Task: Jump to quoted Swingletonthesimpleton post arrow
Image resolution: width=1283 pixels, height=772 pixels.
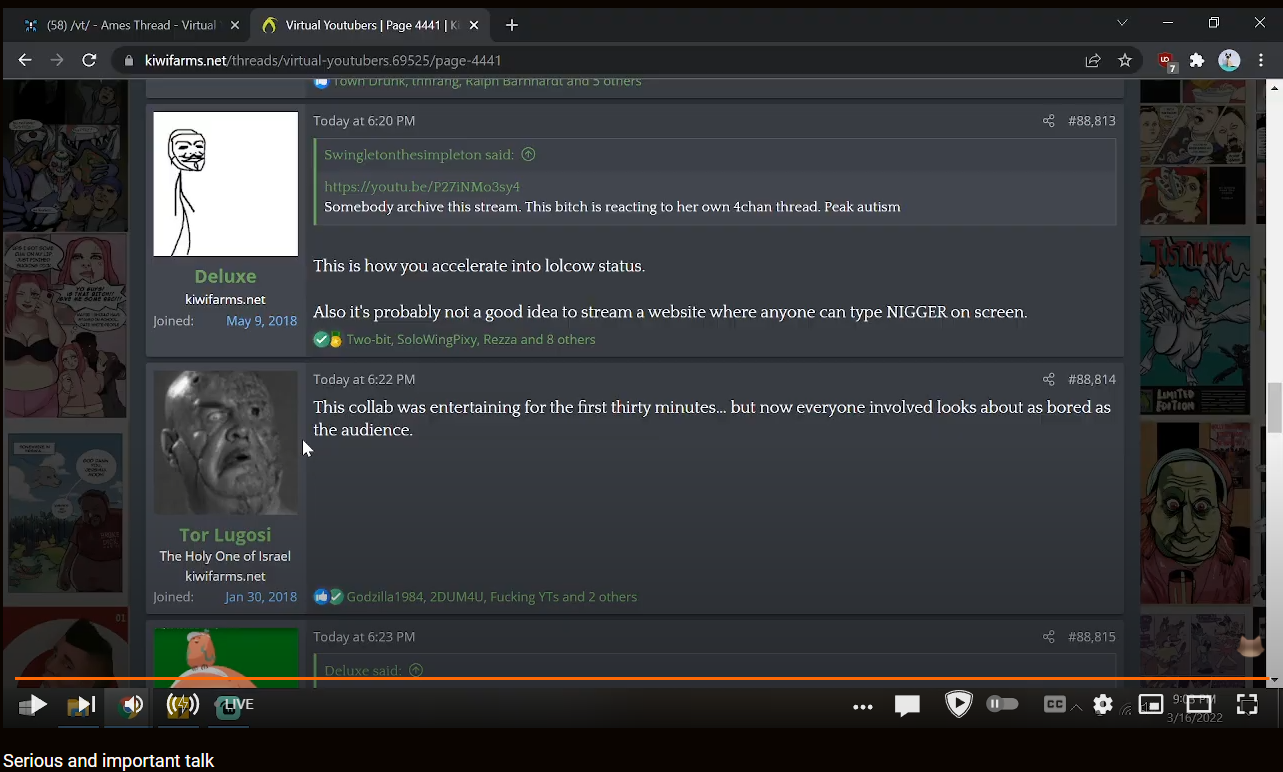Action: pyautogui.click(x=528, y=155)
